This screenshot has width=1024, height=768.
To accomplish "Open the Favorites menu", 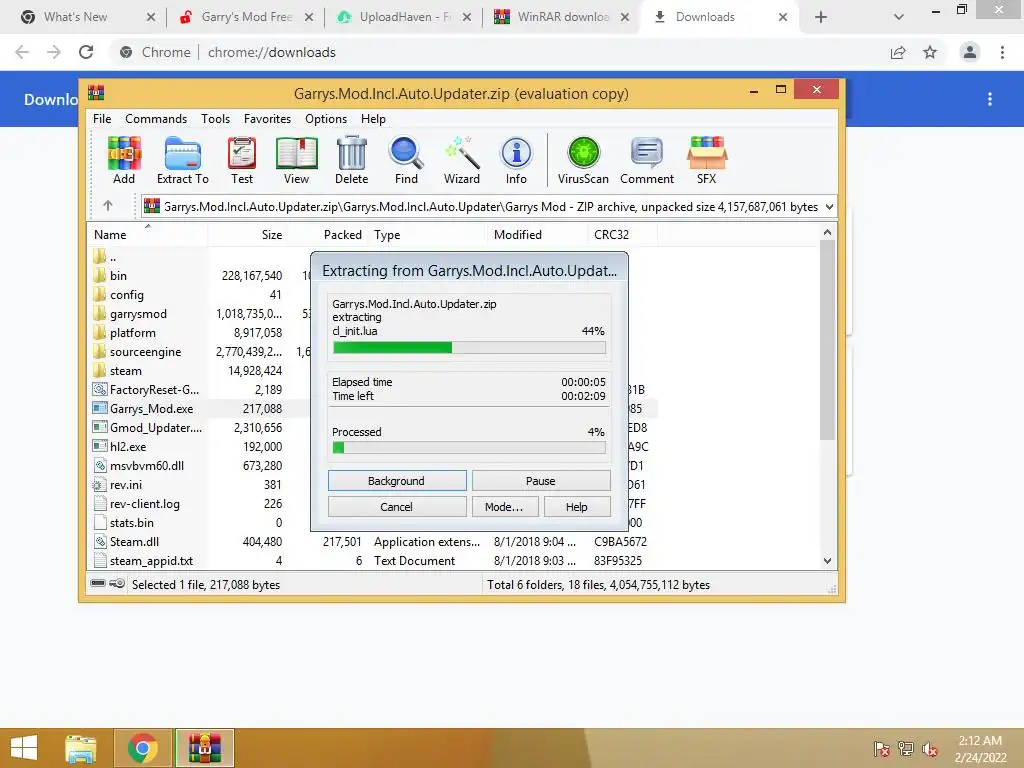I will pyautogui.click(x=267, y=119).
